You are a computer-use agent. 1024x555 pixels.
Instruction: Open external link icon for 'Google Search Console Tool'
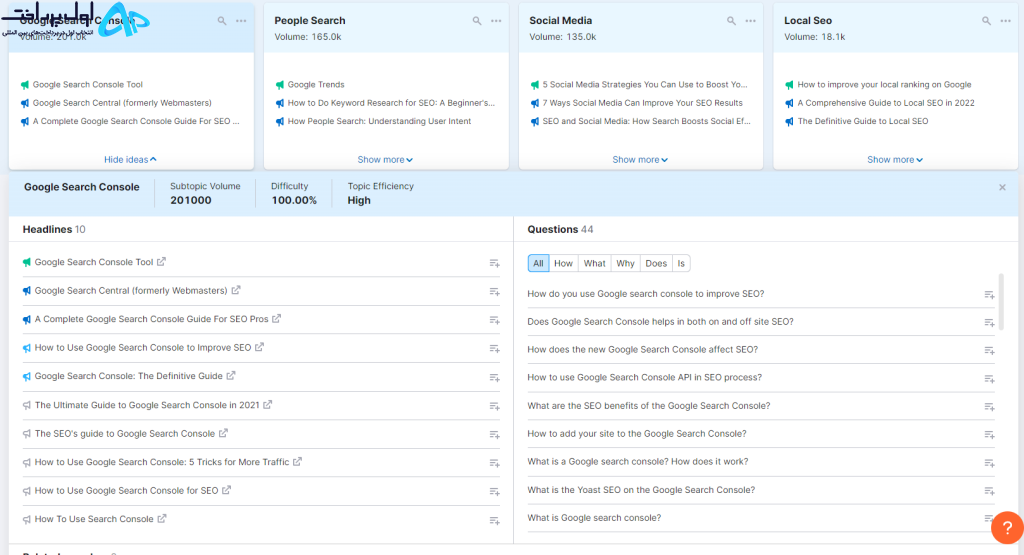(x=161, y=262)
